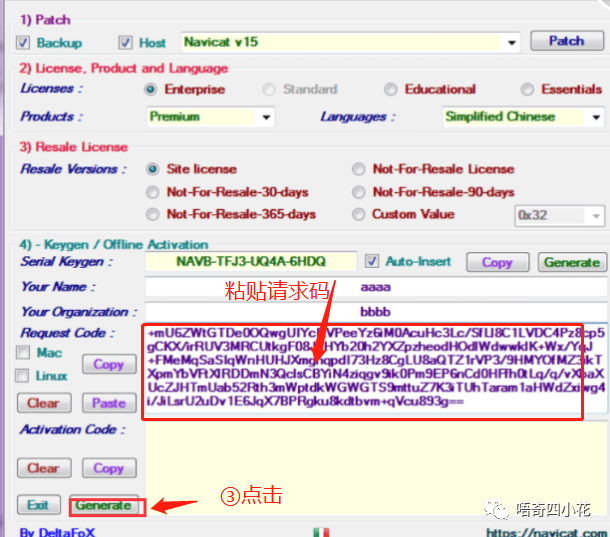Click the Your Name field showing aaaa
Image resolution: width=610 pixels, height=537 pixels.
(375, 287)
